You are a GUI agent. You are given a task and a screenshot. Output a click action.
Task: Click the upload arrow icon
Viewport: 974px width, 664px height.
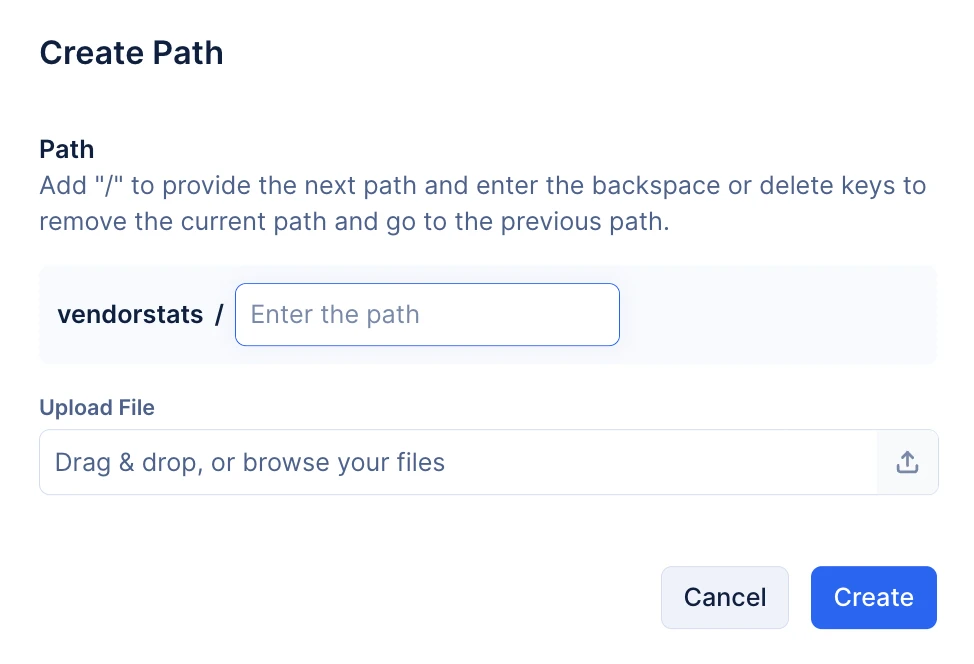pyautogui.click(x=907, y=462)
